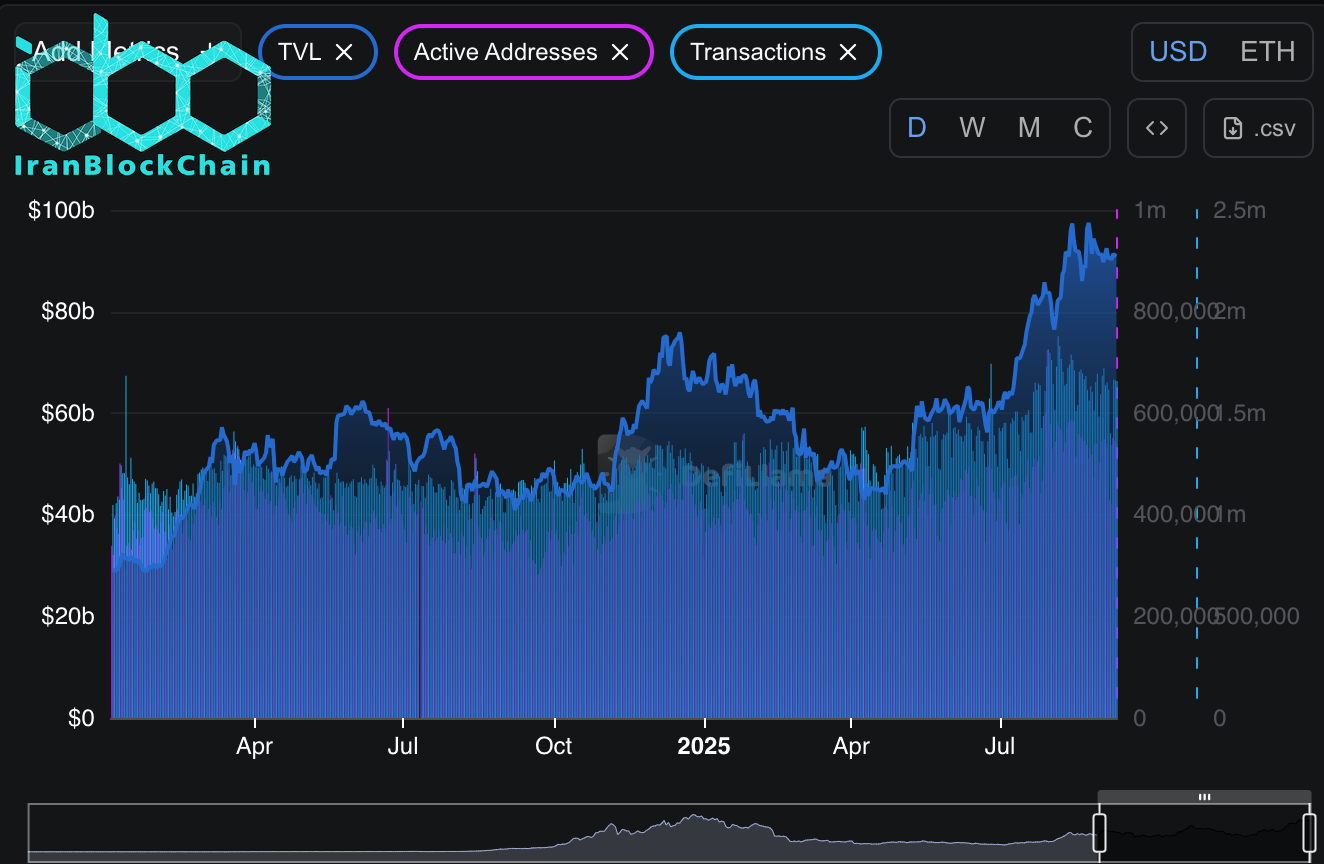Switch the currency toggle to ETH

coord(1268,52)
